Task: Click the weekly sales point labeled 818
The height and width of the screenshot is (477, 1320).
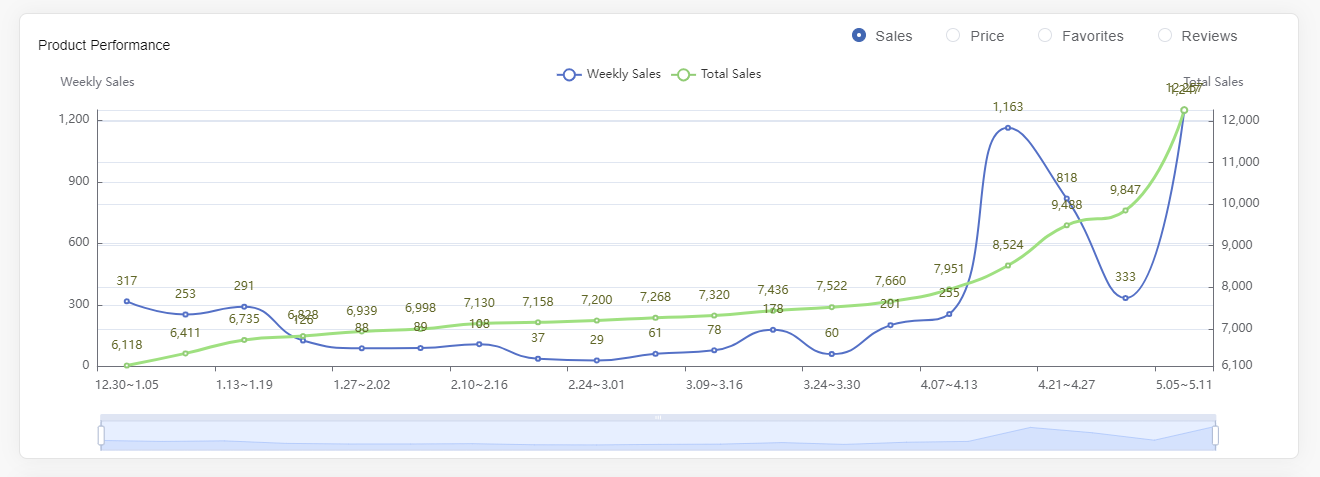Action: (x=1067, y=199)
